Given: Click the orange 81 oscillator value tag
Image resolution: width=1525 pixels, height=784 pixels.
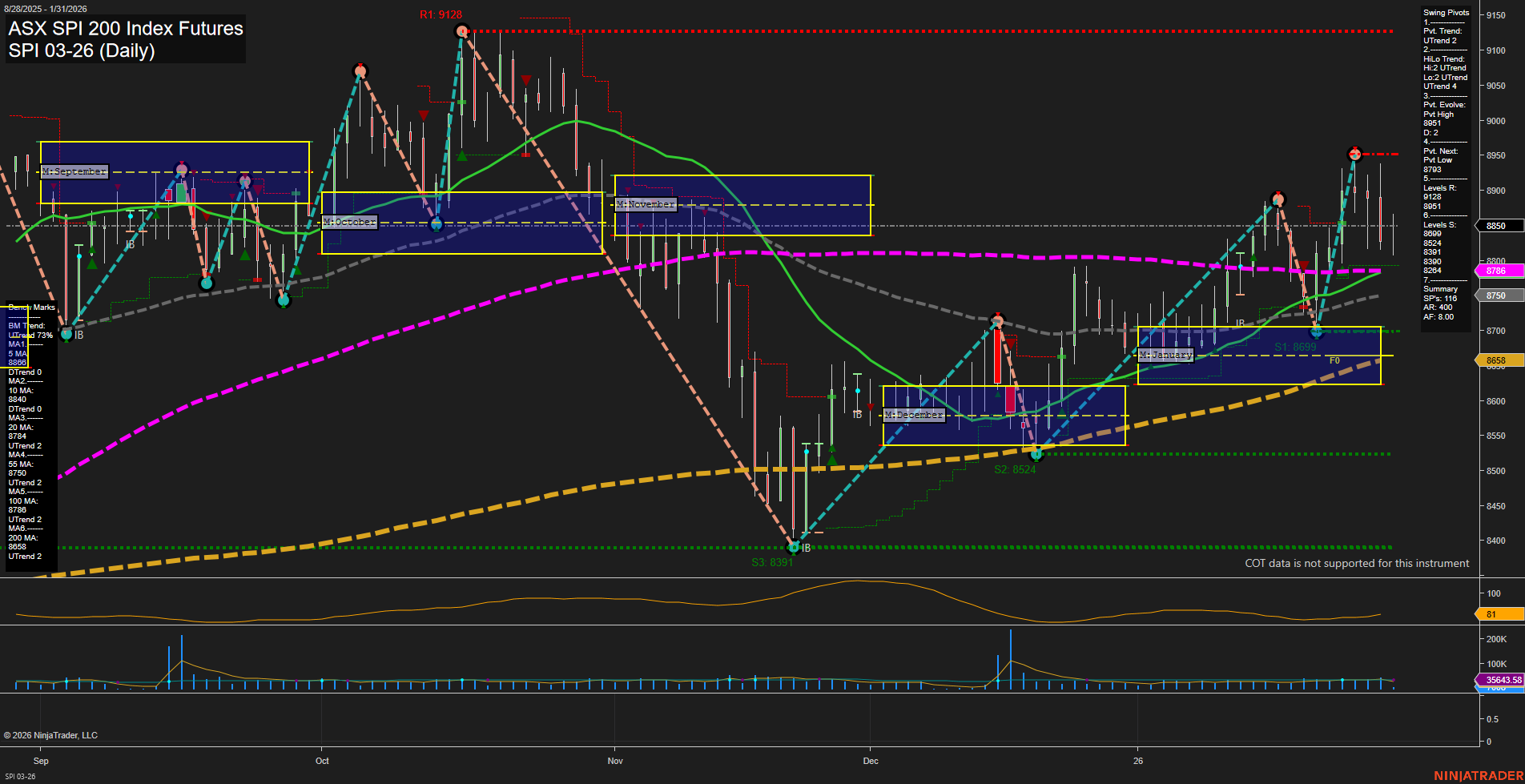Looking at the screenshot, I should pos(1500,614).
